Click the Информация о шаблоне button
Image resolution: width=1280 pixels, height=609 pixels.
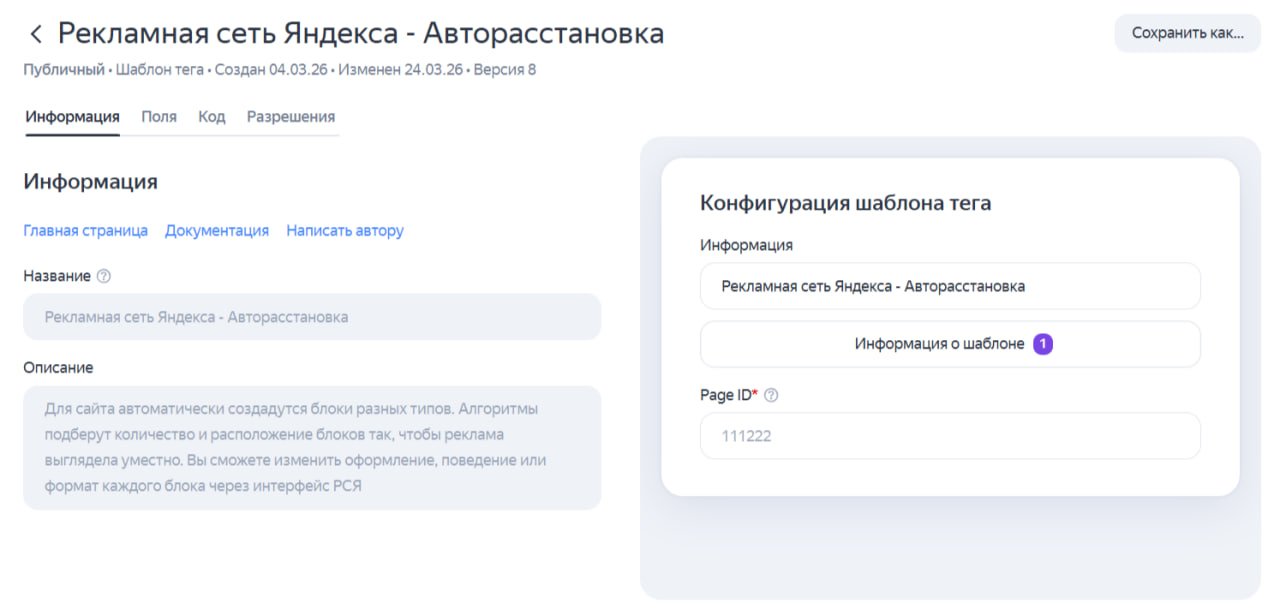pos(950,344)
